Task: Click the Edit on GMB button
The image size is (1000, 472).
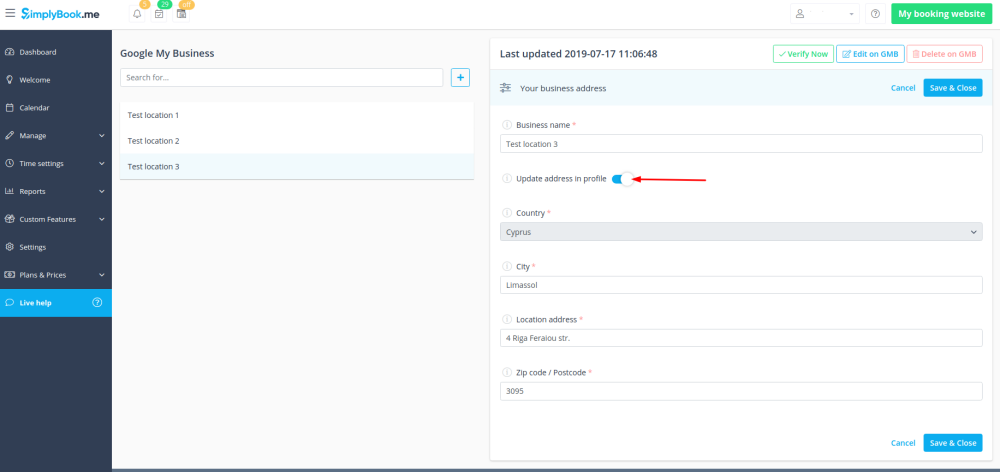Action: point(869,54)
